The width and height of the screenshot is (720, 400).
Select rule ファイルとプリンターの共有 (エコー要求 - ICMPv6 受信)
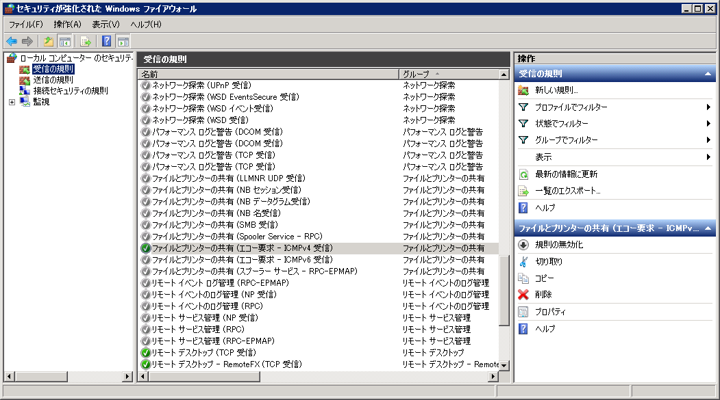tap(242, 260)
